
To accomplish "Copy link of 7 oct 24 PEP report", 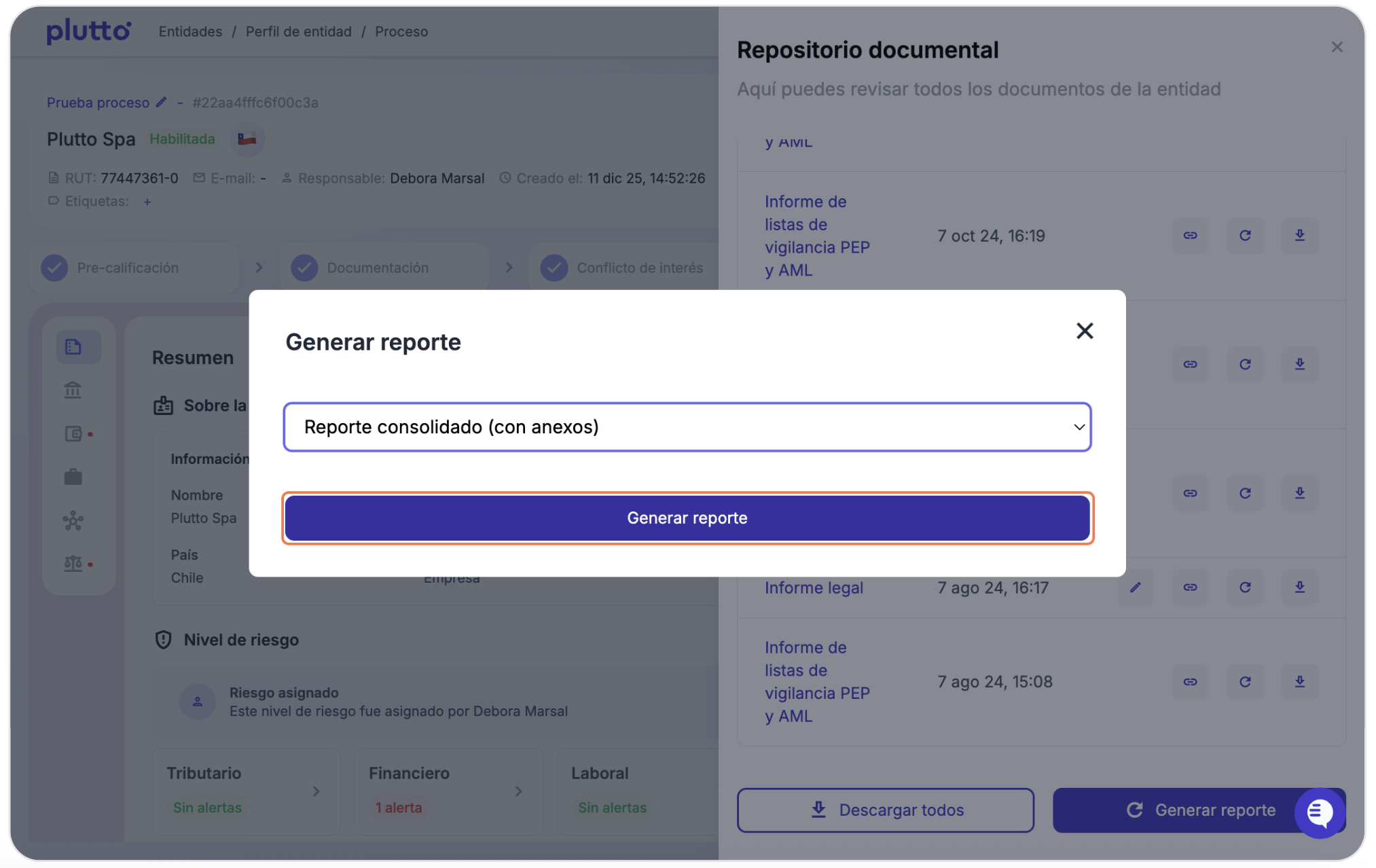I will 1190,236.
